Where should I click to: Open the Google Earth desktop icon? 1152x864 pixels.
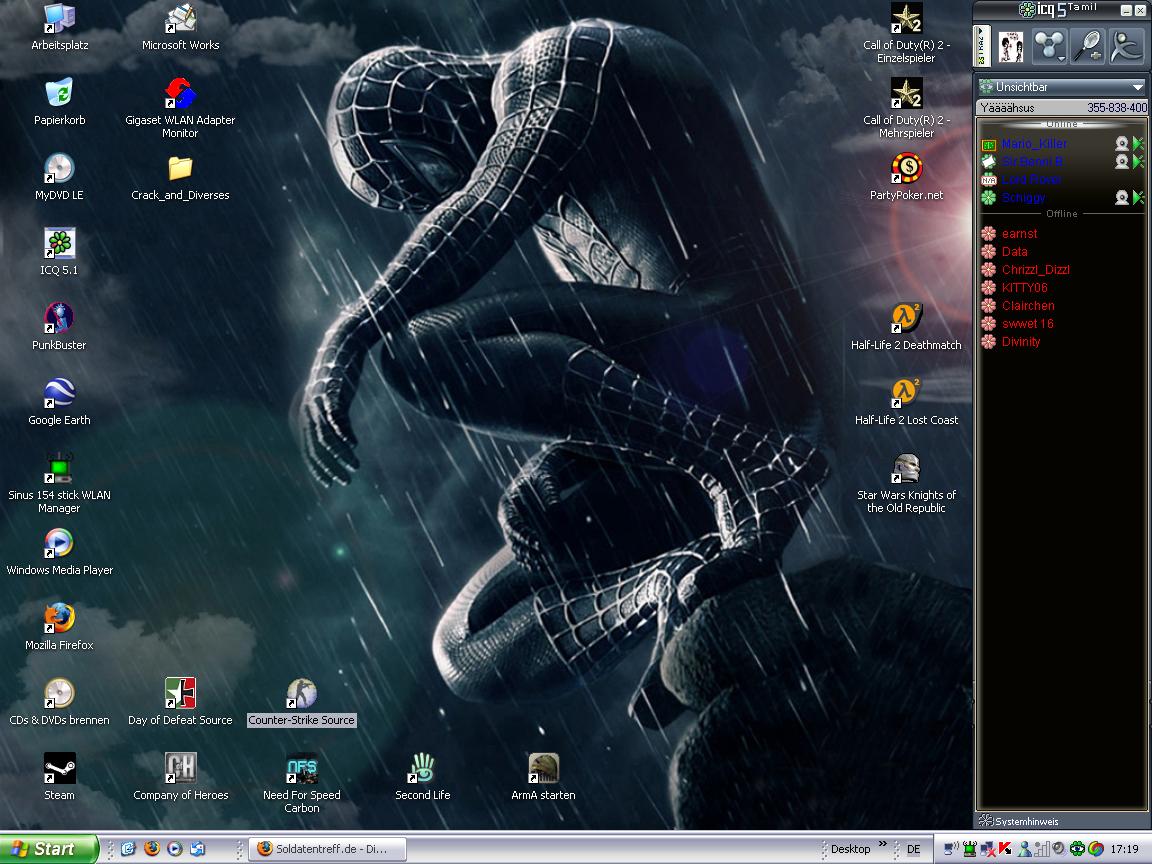[59, 395]
